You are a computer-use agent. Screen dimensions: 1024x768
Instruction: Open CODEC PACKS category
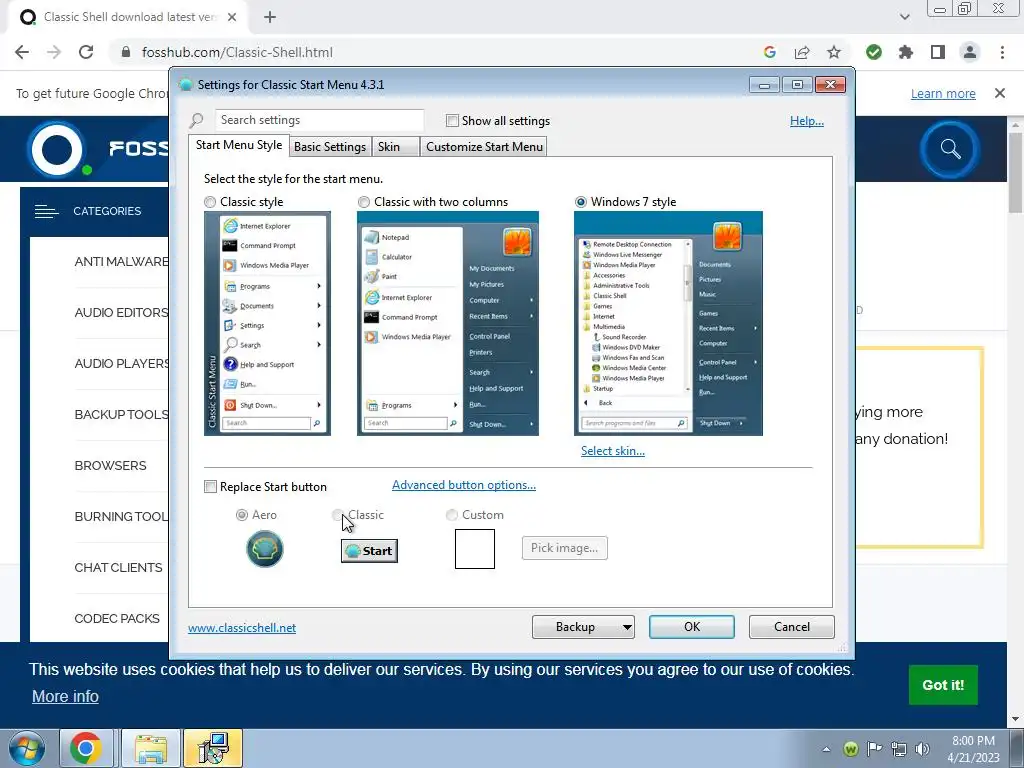pos(117,618)
